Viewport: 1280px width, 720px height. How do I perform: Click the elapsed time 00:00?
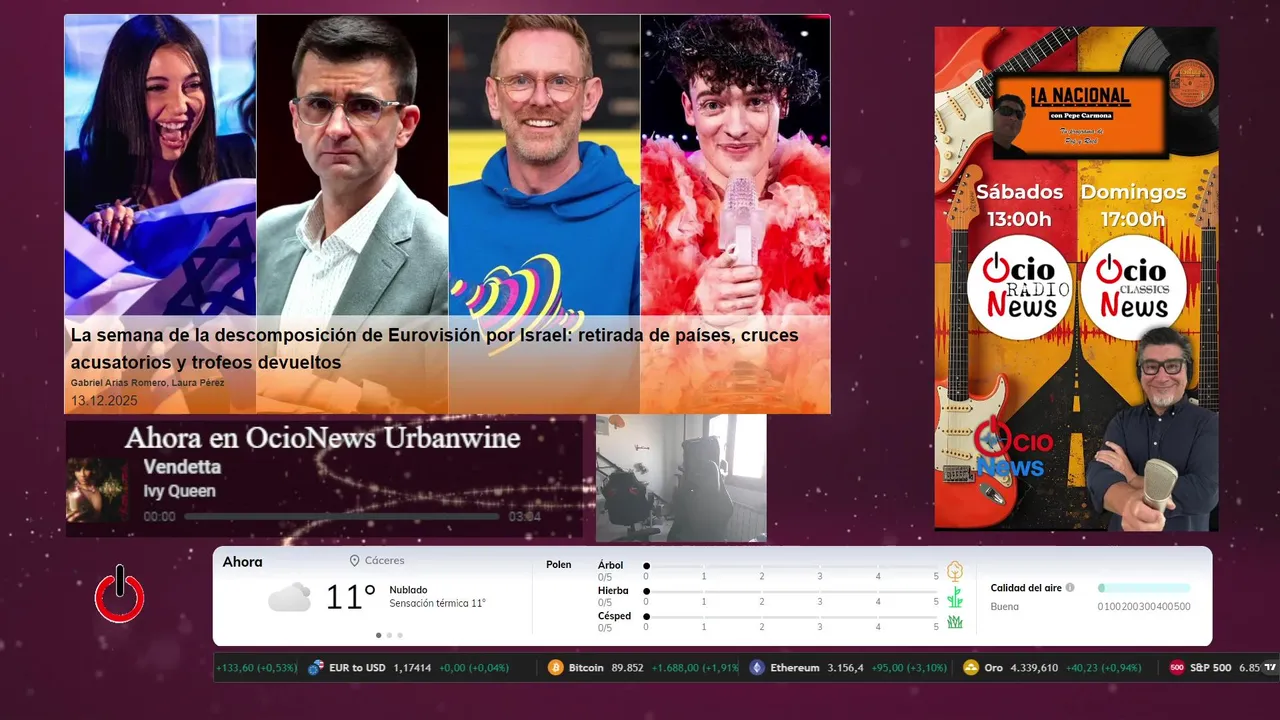[x=159, y=517]
